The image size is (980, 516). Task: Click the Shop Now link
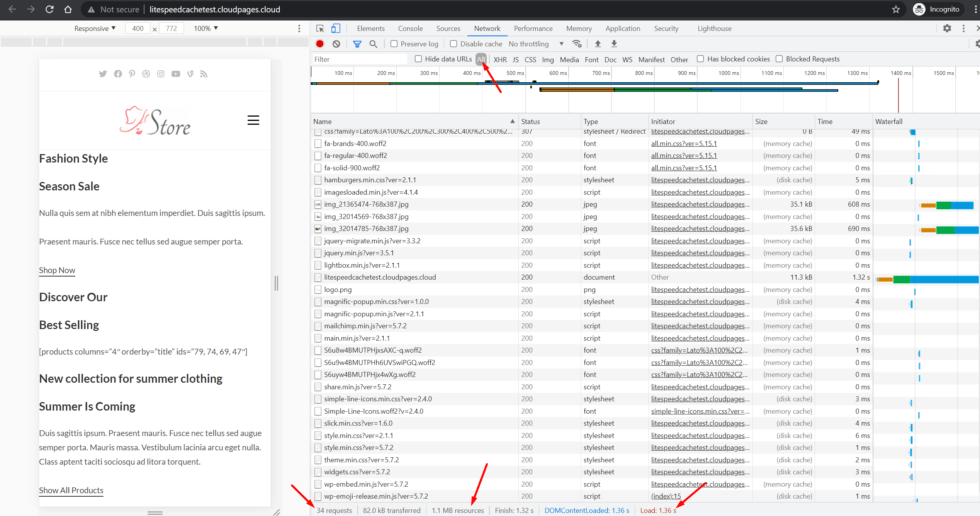(57, 270)
